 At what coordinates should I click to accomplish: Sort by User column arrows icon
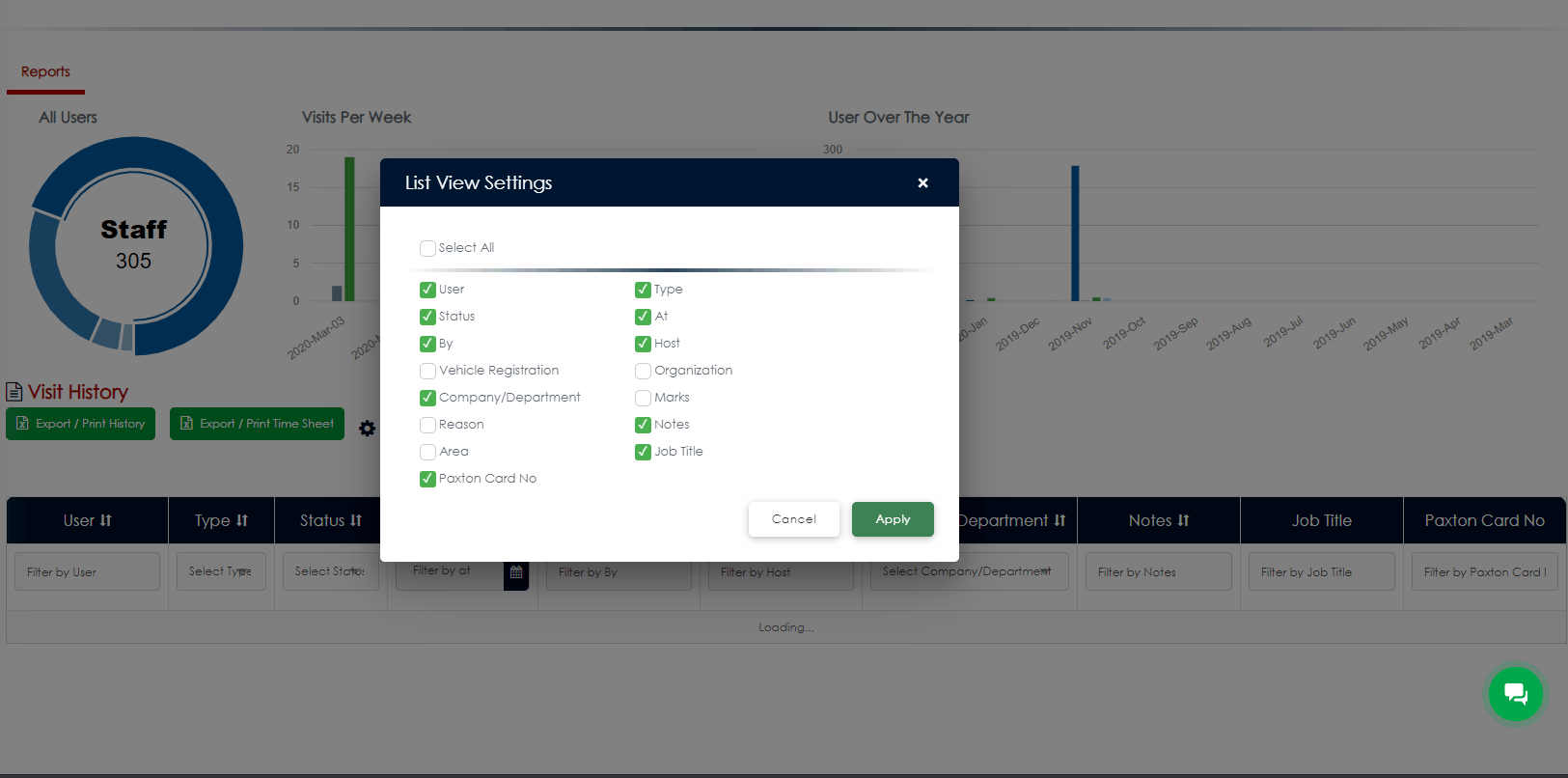pos(106,520)
